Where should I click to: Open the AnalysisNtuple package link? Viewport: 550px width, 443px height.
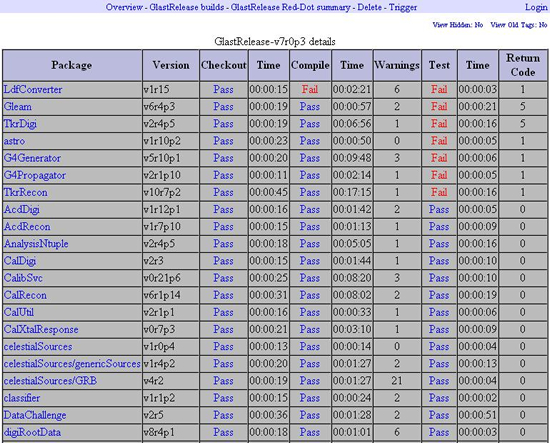tap(36, 244)
